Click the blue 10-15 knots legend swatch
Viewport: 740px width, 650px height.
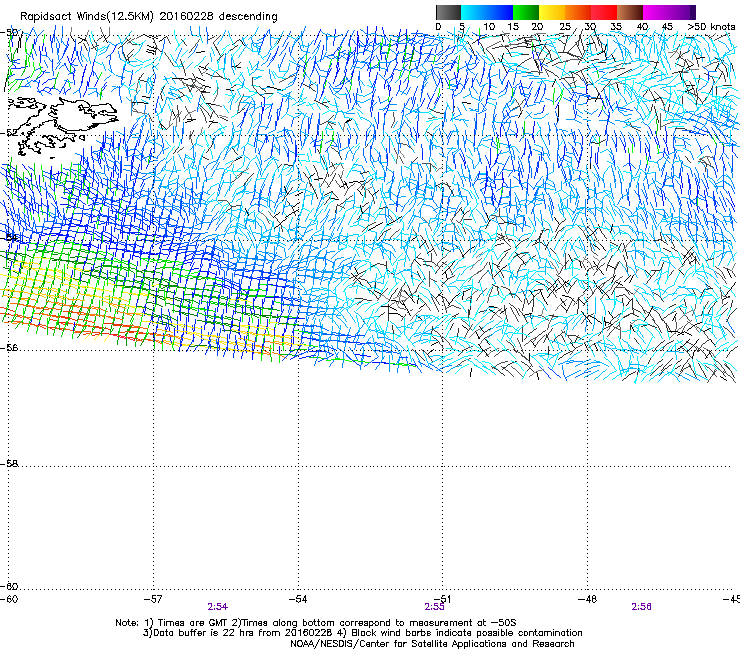point(500,12)
